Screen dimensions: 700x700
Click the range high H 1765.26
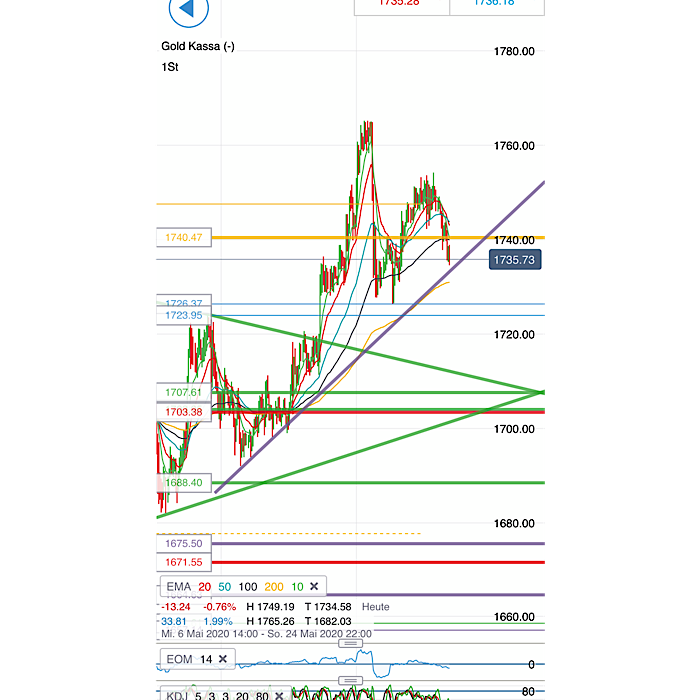pos(270,621)
